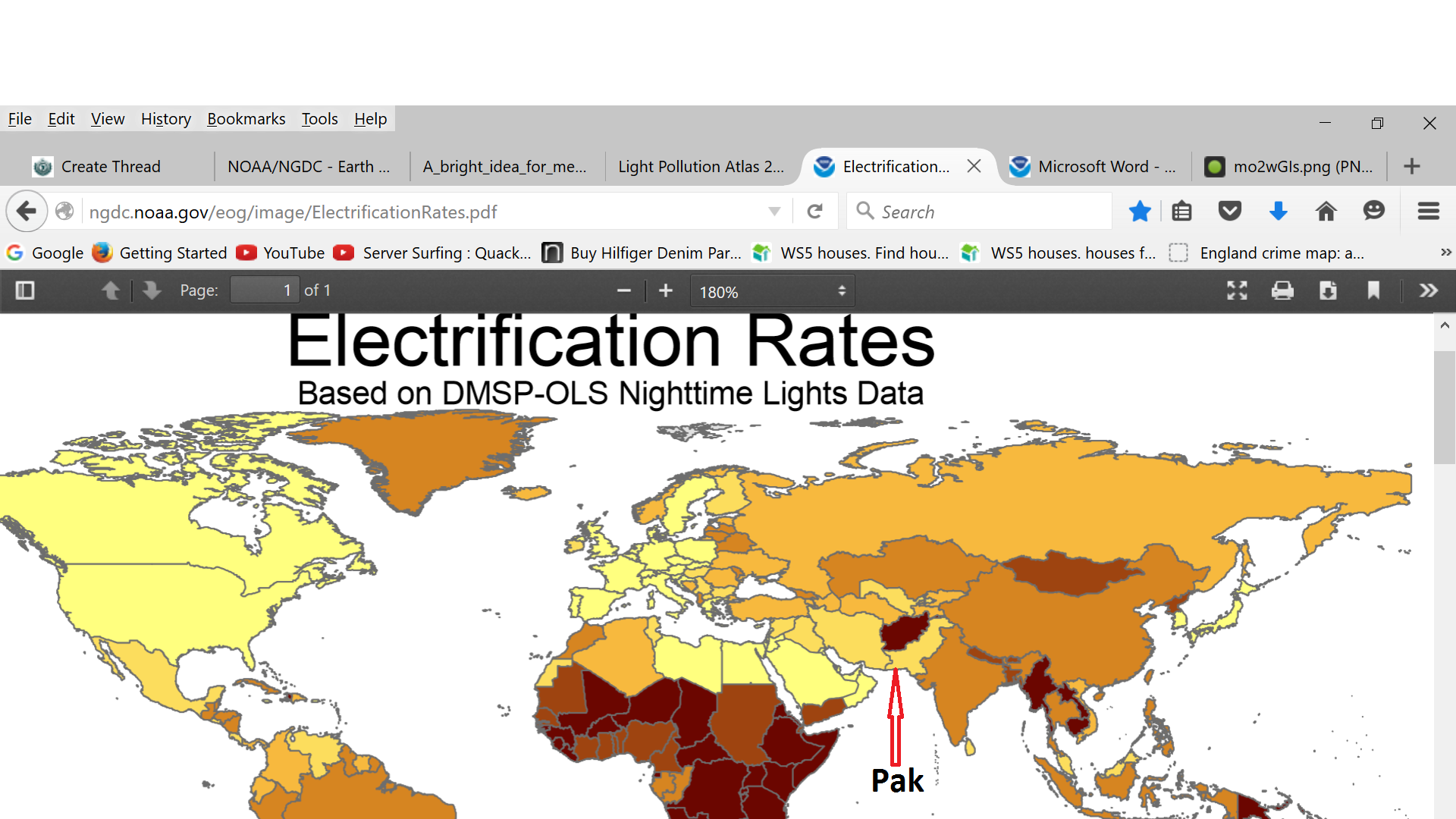This screenshot has height=819, width=1456.
Task: Switch to NOAA/NGDC - Earth tab
Action: [311, 166]
